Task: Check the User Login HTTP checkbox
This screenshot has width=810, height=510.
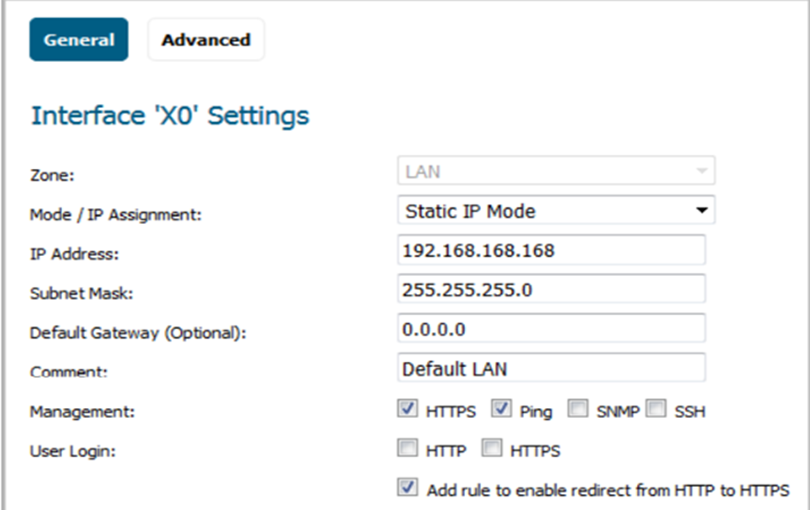Action: 407,447
